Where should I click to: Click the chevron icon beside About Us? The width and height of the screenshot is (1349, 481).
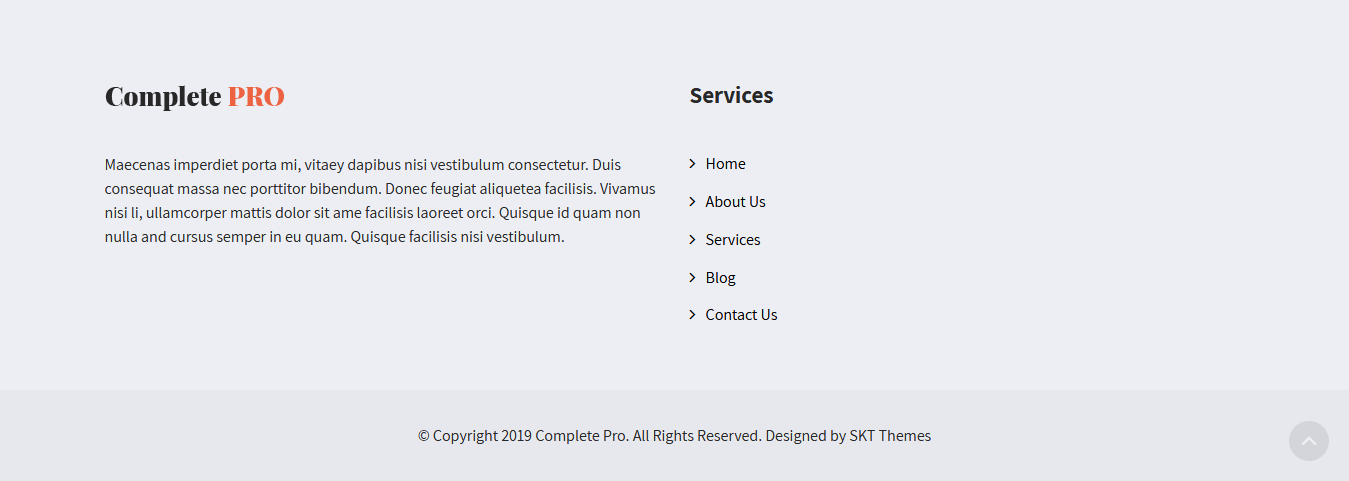coord(692,202)
